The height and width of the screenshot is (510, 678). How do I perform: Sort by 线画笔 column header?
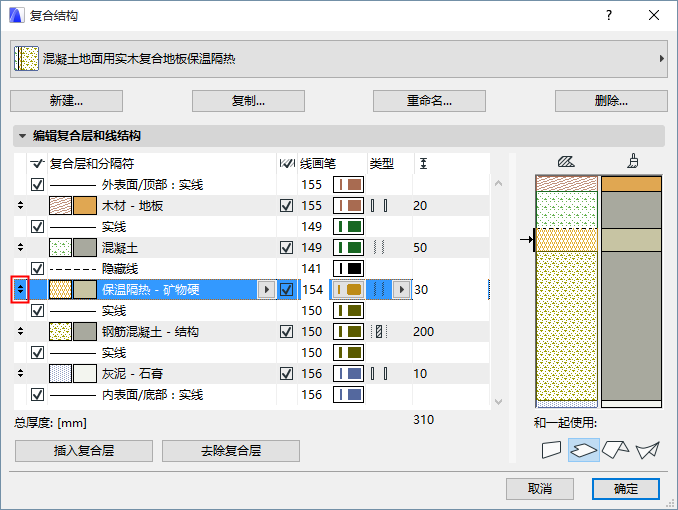tap(318, 164)
